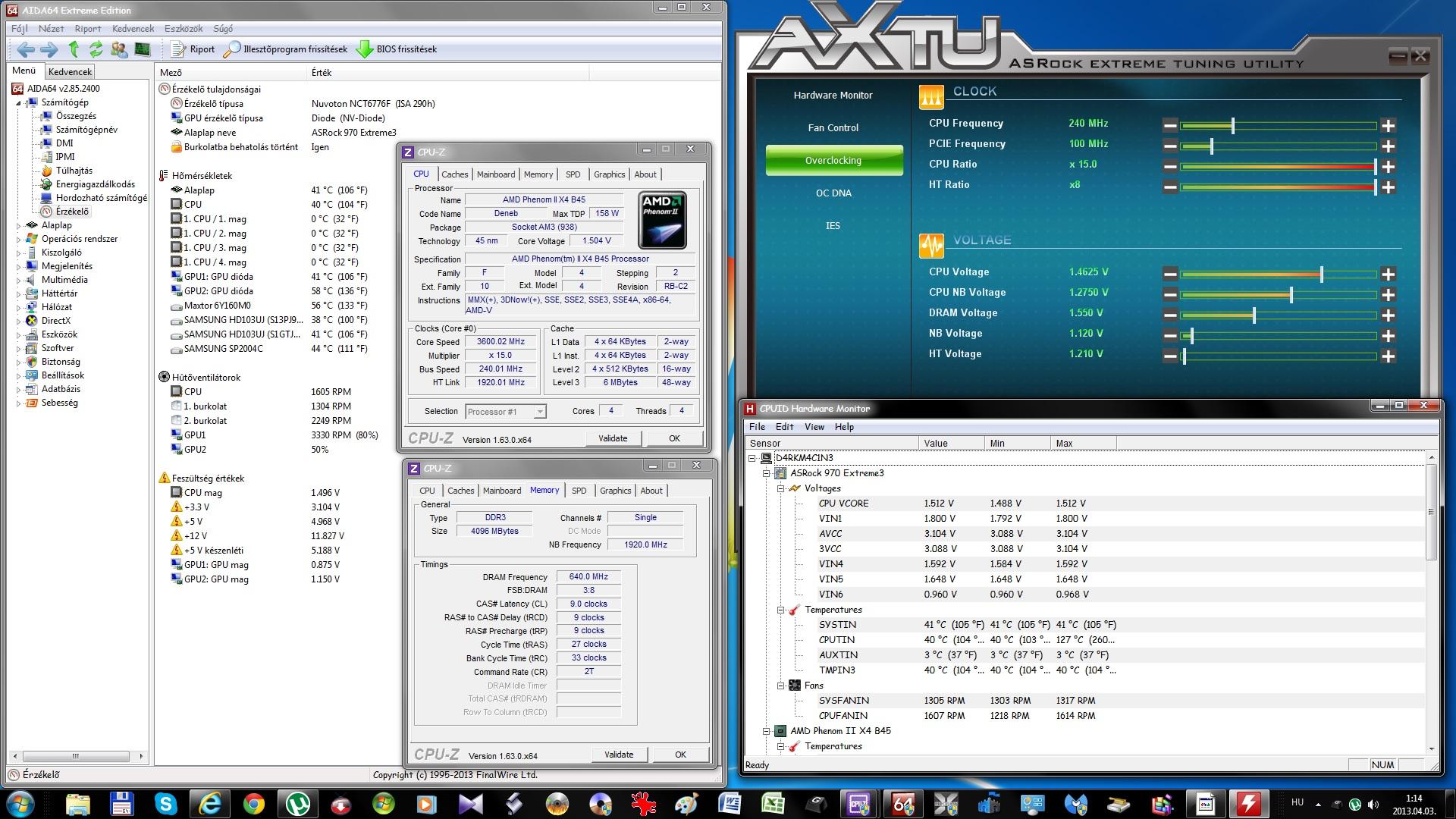Screen dimensions: 1456x819
Task: Open the About tab in the lower CPU-Z
Action: coord(651,491)
